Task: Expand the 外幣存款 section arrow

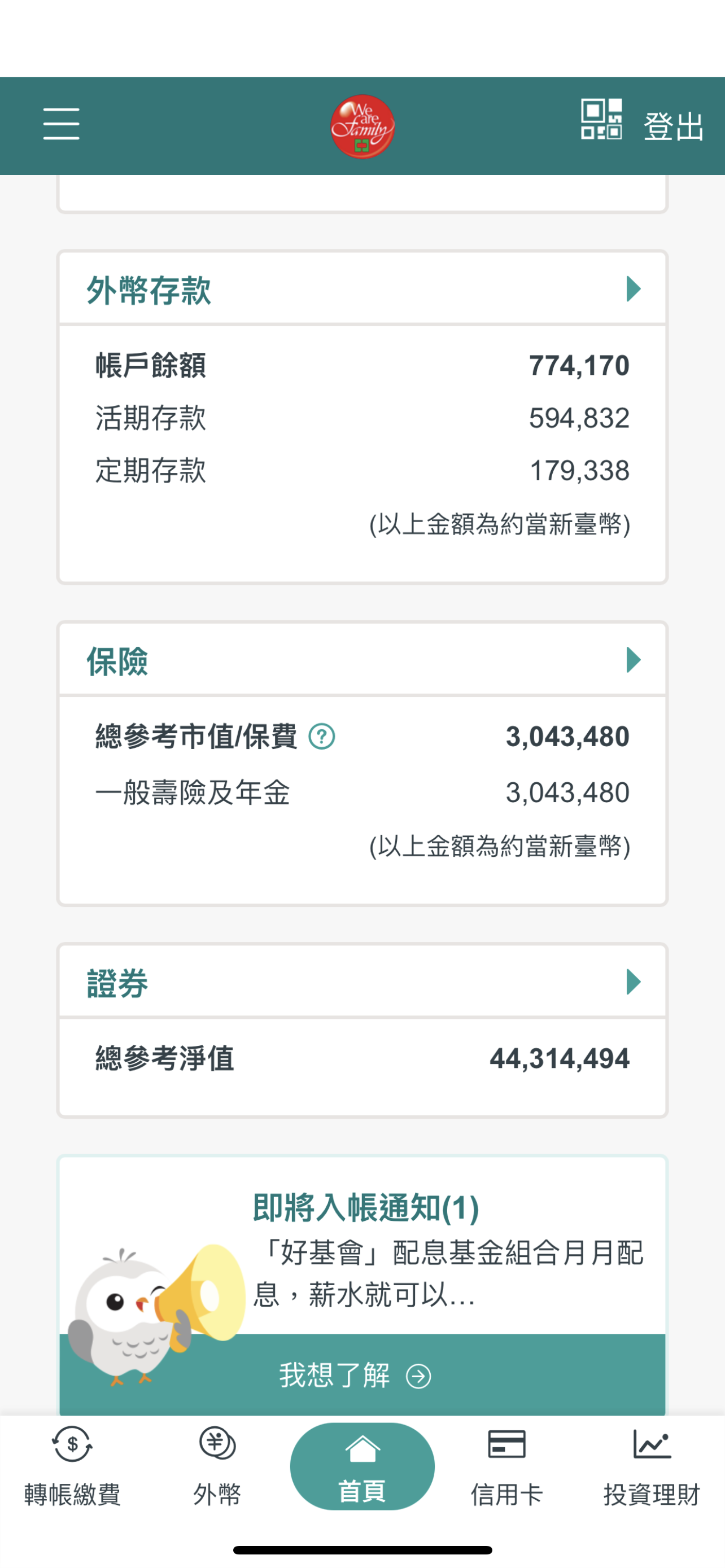Action: (x=633, y=288)
